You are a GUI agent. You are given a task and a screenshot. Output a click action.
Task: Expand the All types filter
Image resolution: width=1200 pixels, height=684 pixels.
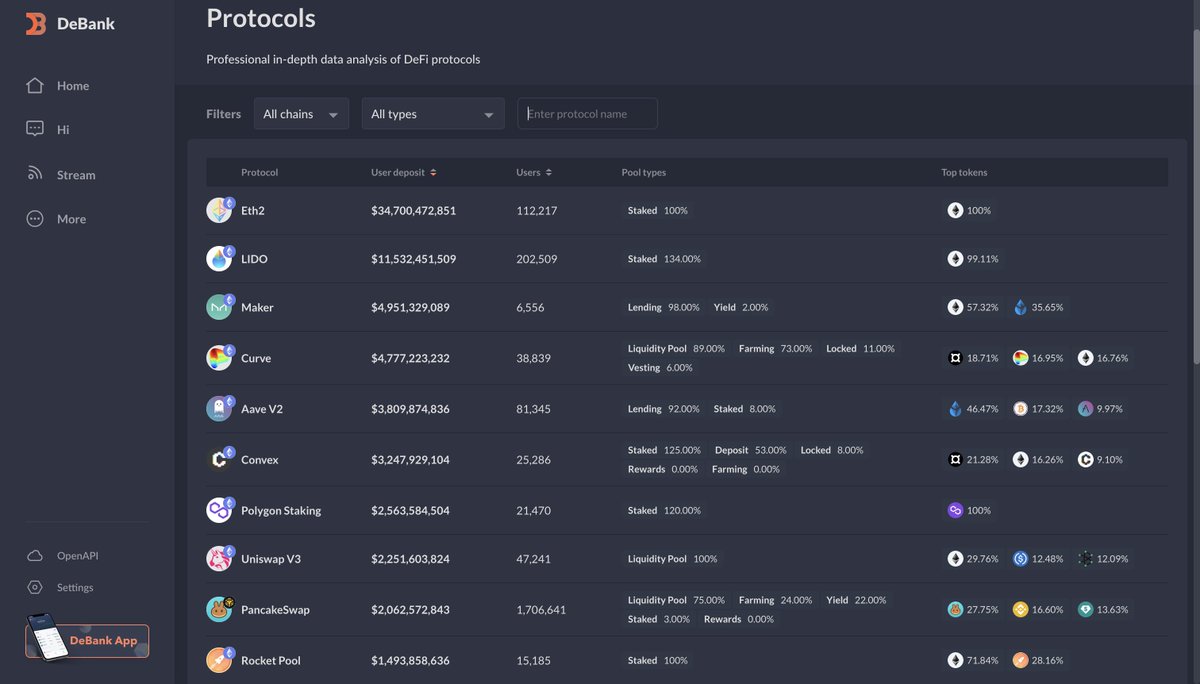pos(432,113)
